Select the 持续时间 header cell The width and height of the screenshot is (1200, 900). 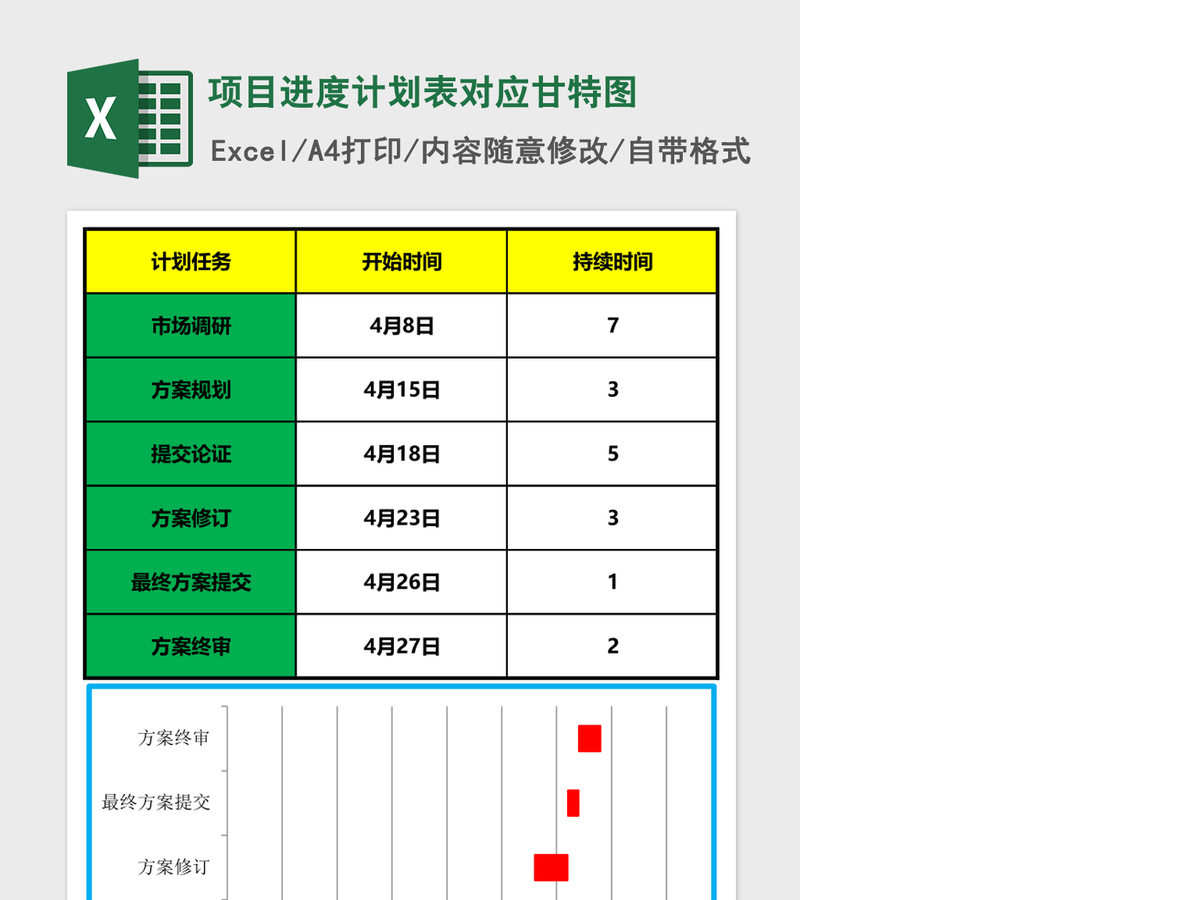coord(612,262)
